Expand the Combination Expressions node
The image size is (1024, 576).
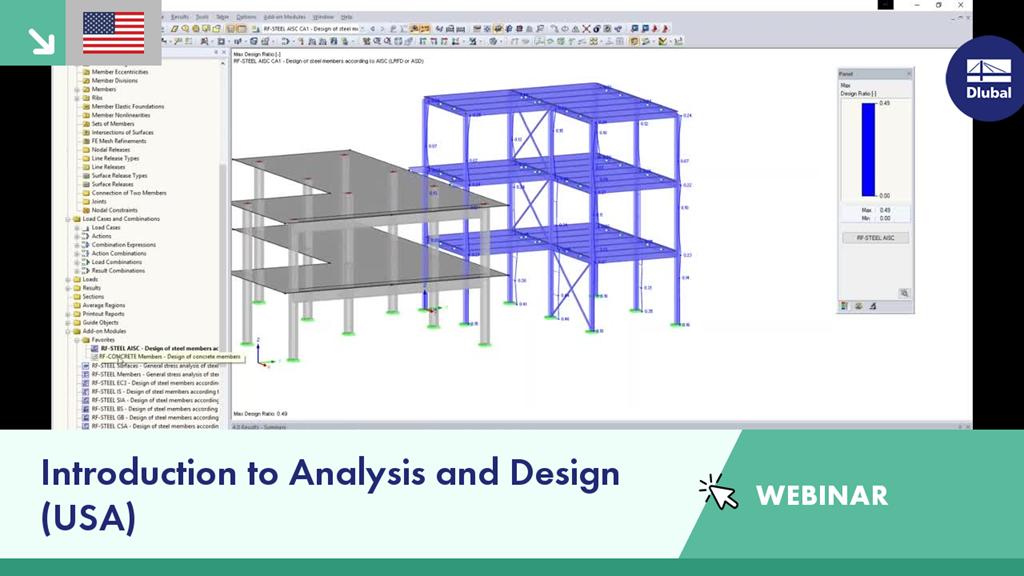(x=77, y=245)
